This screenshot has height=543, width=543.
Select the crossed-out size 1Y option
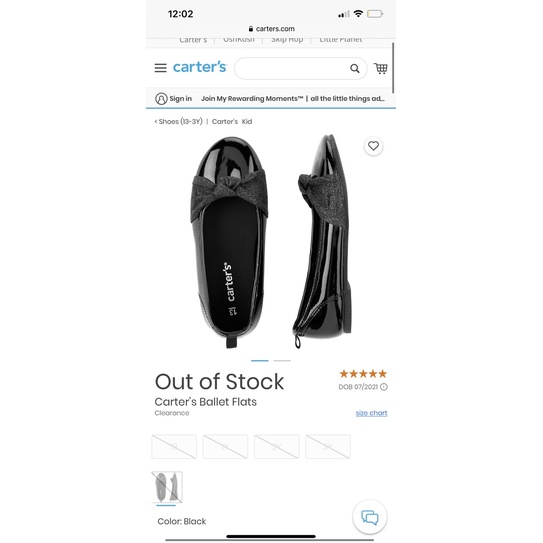tap(225, 447)
